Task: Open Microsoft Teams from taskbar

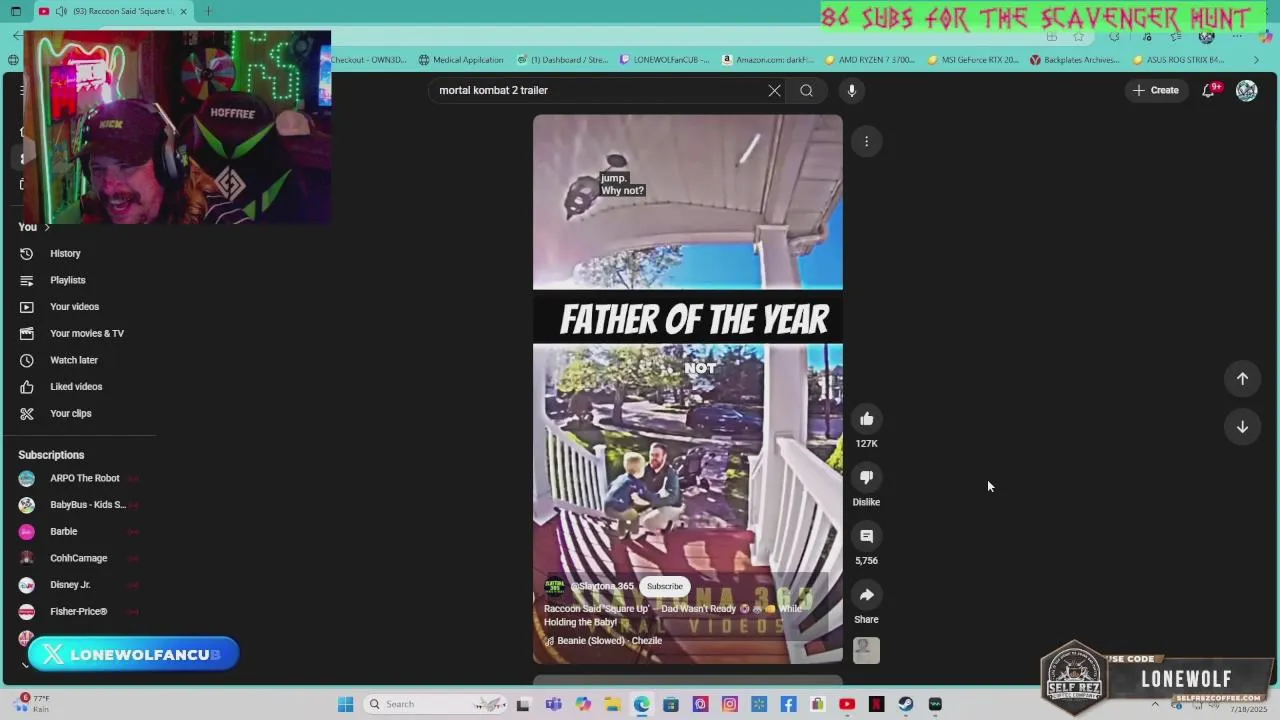Action: coord(553,704)
